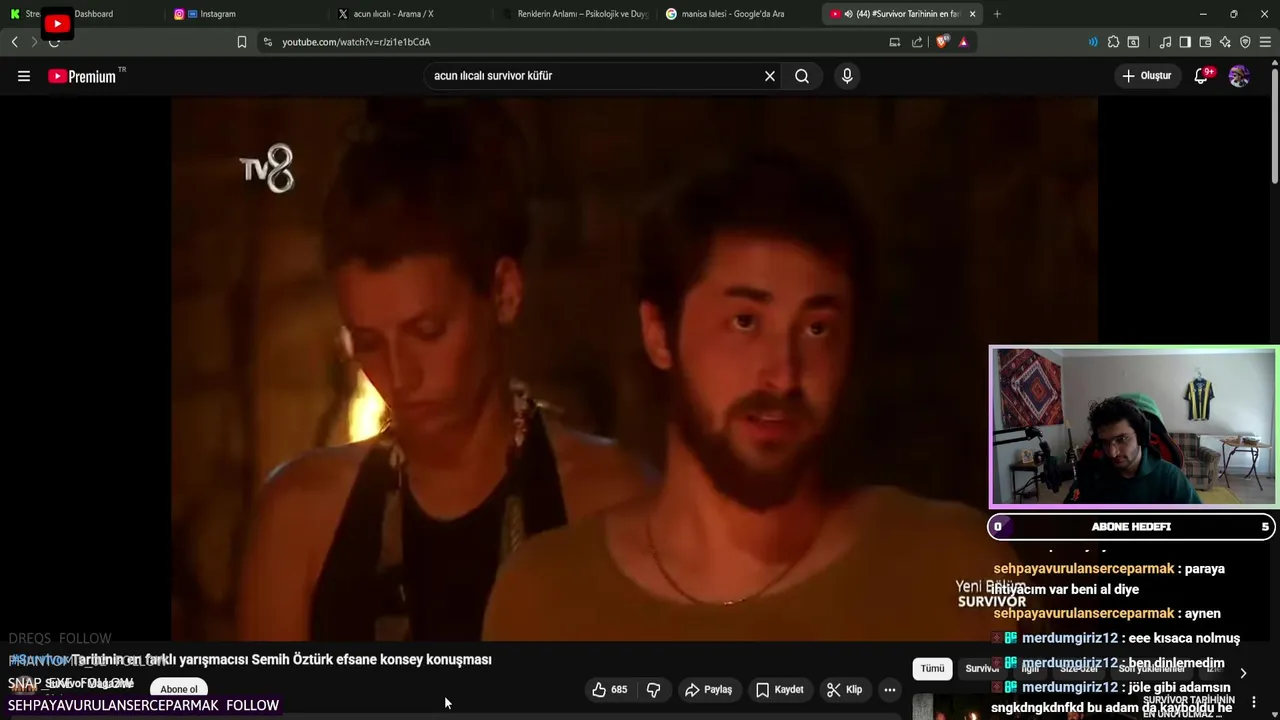
Task: Open browser extensions puzzle icon
Action: point(1113,42)
